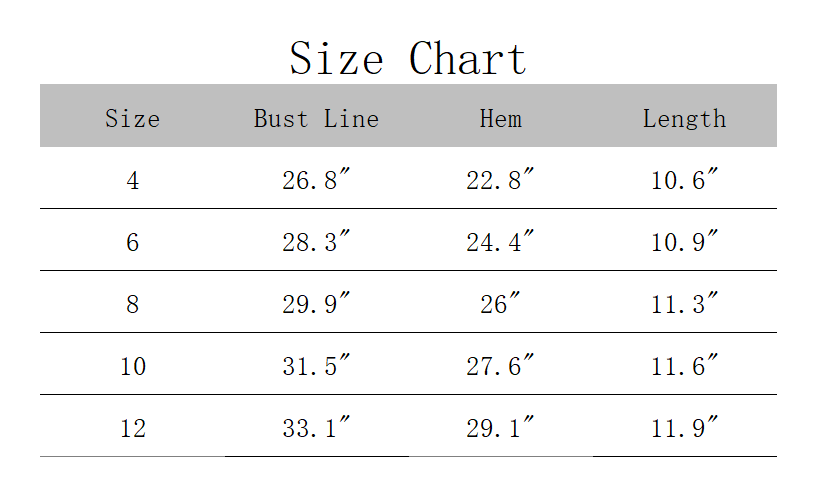Select the Length column header
This screenshot has height=499, width=817.
(x=684, y=119)
